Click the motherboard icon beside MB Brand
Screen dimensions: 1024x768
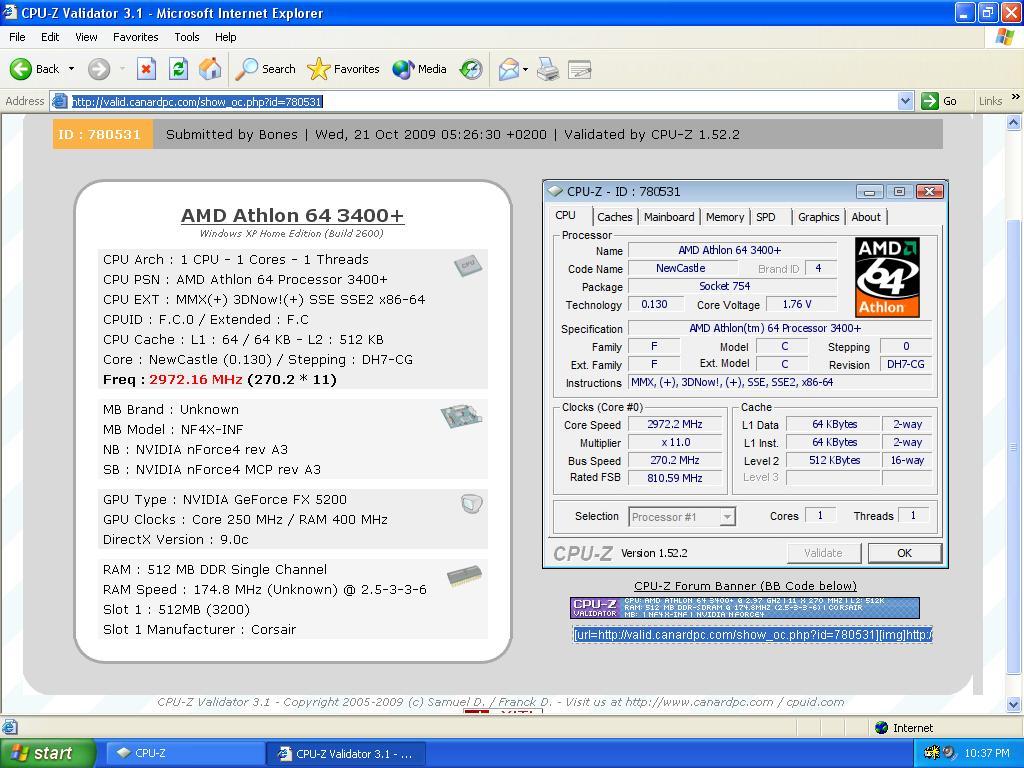click(x=461, y=415)
